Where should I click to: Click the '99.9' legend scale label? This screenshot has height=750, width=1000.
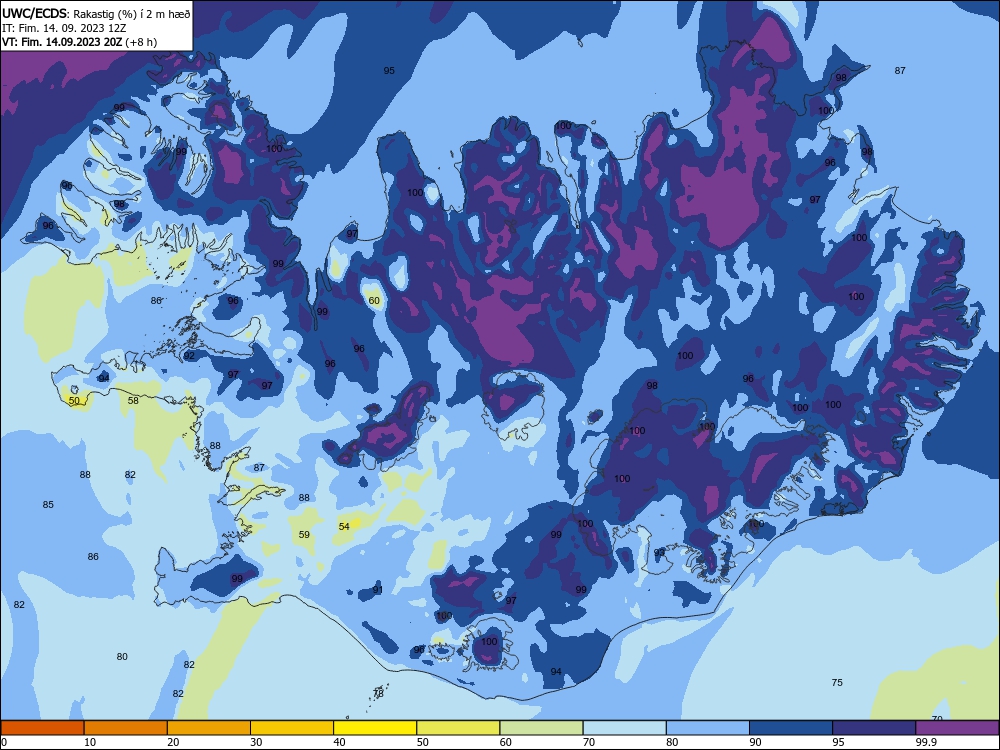click(927, 742)
